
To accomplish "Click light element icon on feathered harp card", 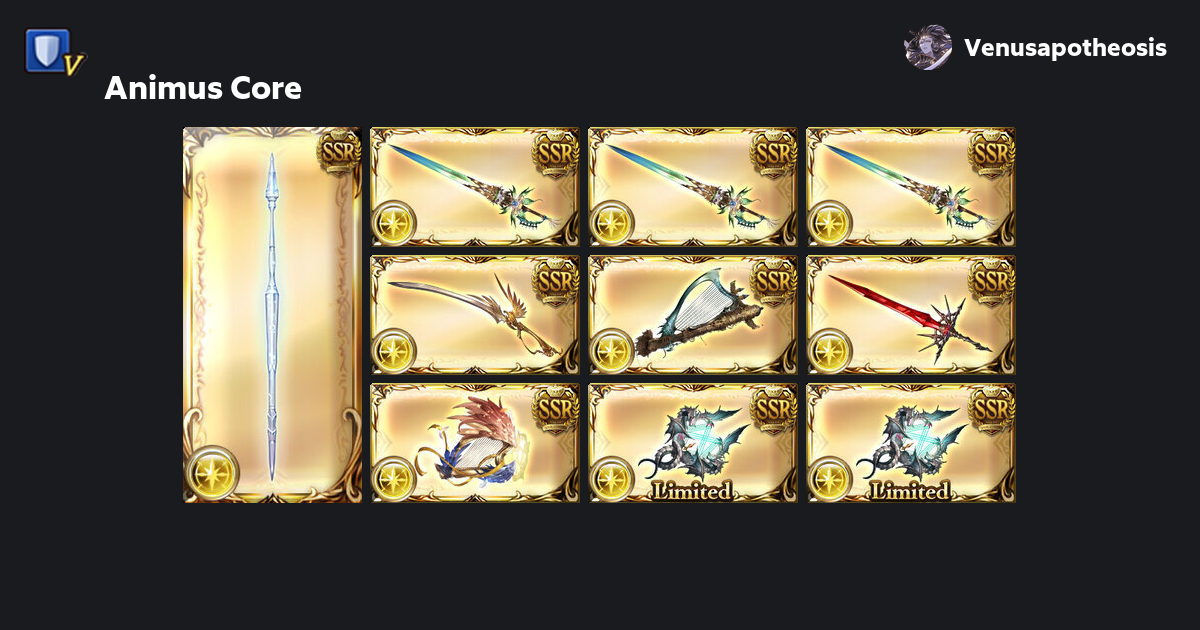I will tap(395, 478).
